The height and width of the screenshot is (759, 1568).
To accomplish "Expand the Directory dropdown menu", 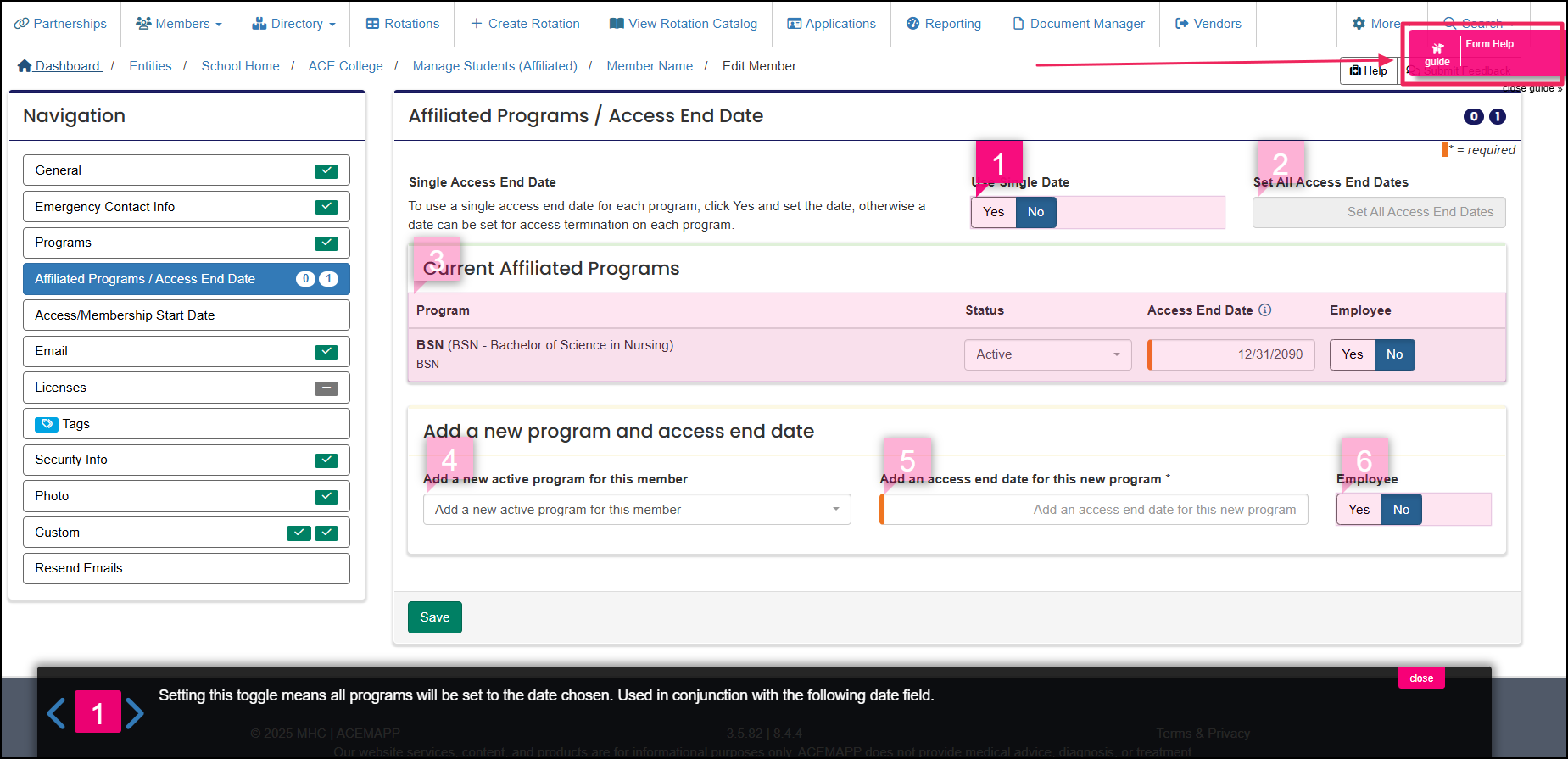I will 293,24.
